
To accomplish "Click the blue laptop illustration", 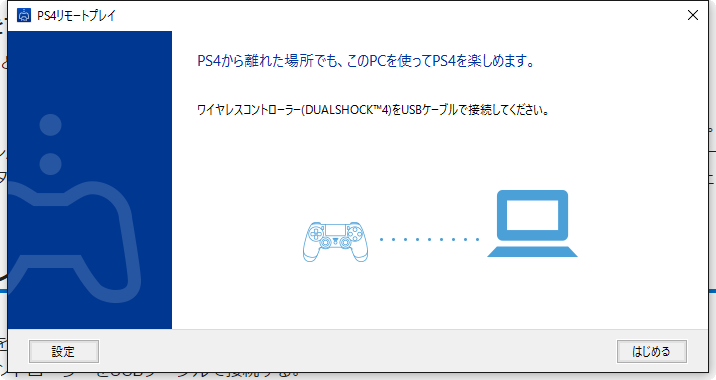I will [x=532, y=223].
